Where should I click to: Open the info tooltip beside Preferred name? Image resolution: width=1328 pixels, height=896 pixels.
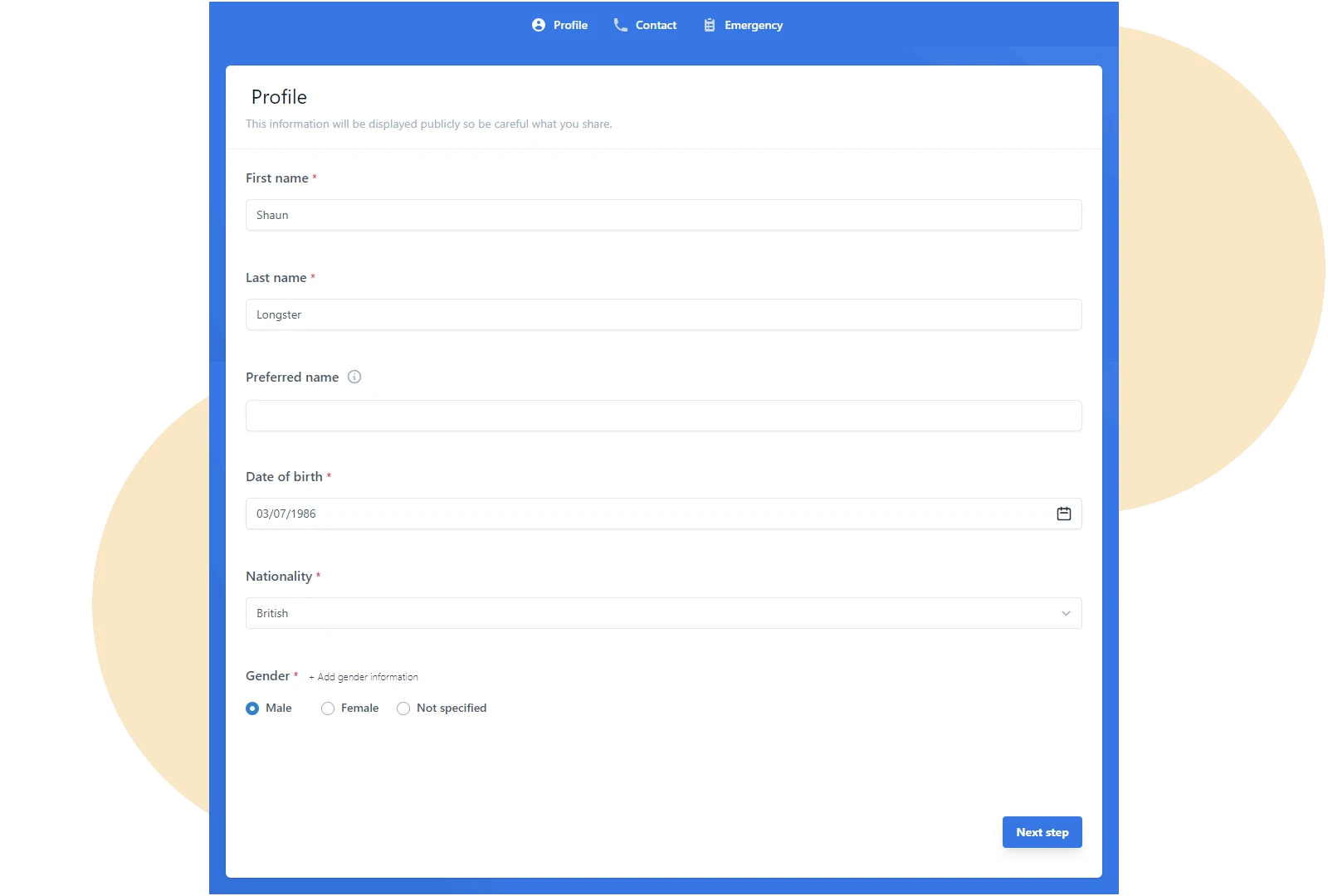[x=354, y=377]
